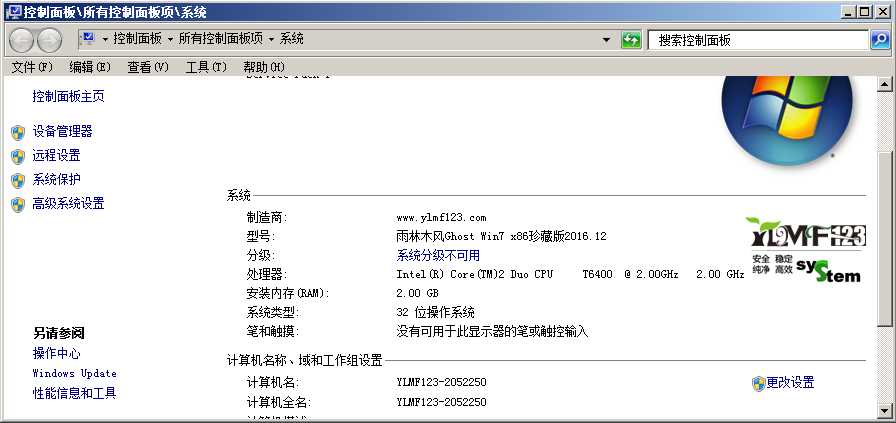Click the www.ylmf123.com manufacturer value
The image size is (896, 423).
pyautogui.click(x=441, y=218)
